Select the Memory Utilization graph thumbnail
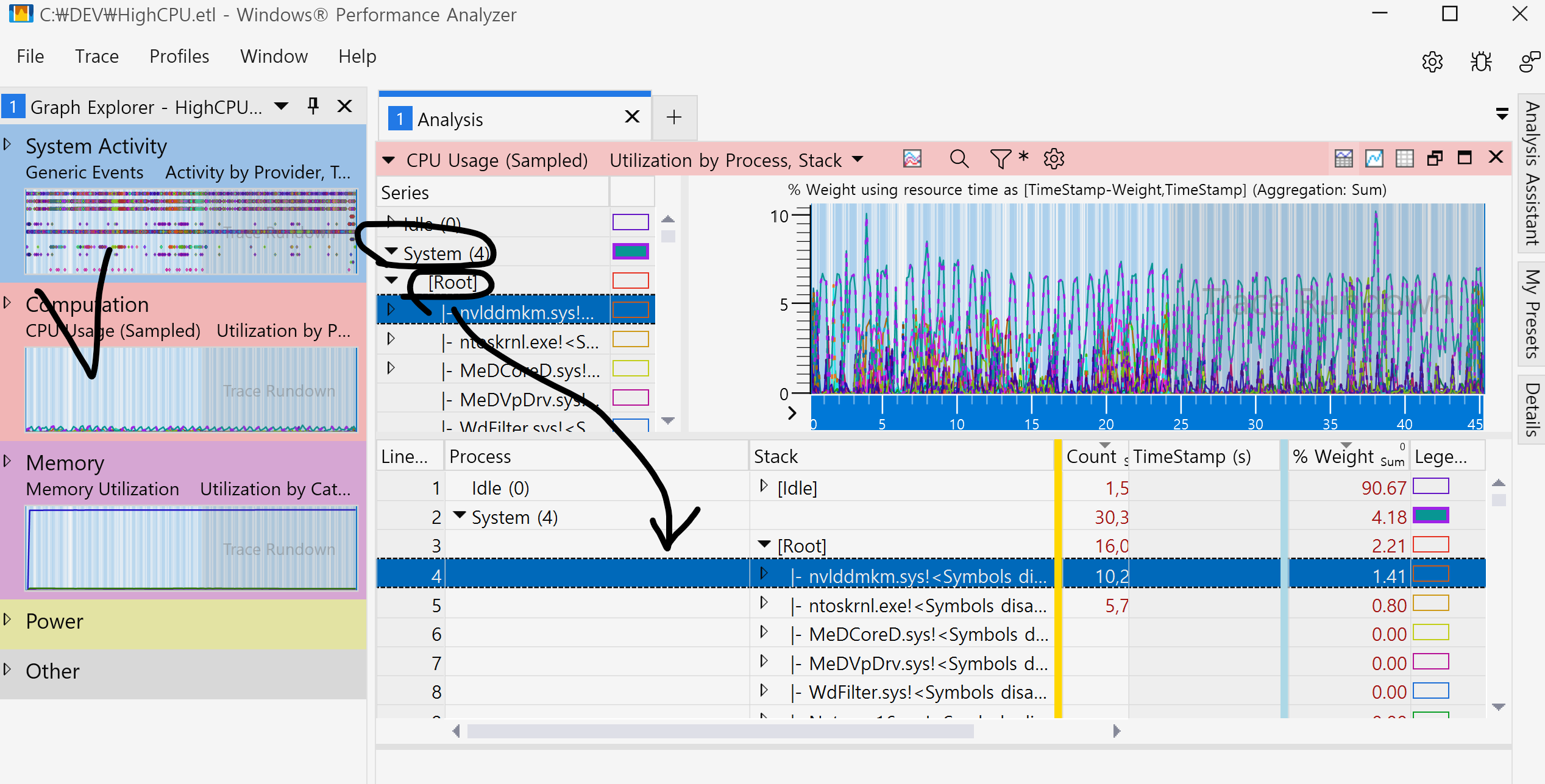1545x784 pixels. point(191,547)
